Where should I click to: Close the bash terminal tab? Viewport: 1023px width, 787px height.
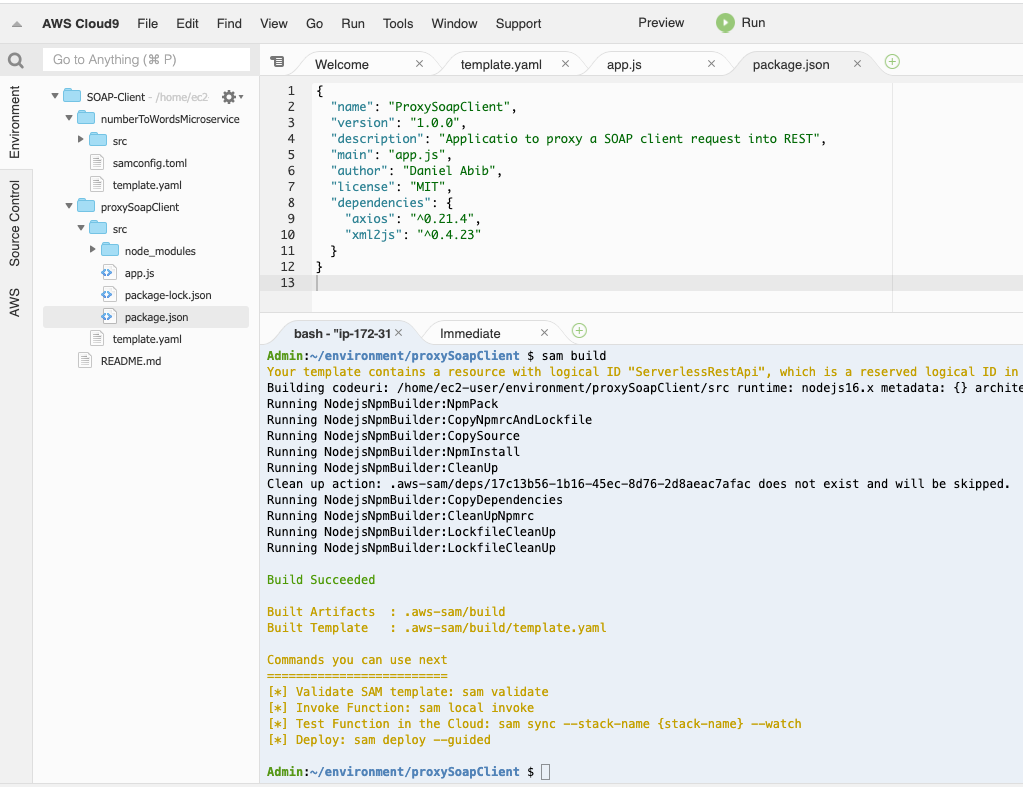click(398, 333)
